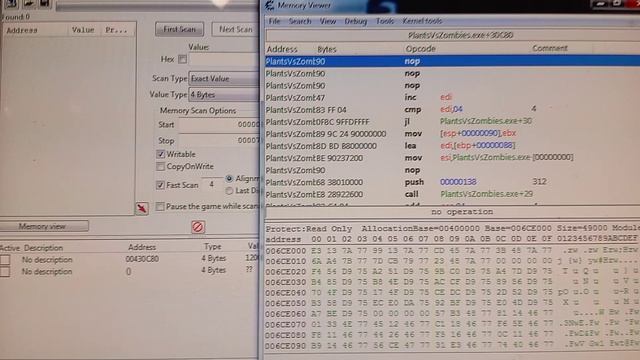The height and width of the screenshot is (360, 640).
Task: Click the First Scan button
Action: click(180, 29)
